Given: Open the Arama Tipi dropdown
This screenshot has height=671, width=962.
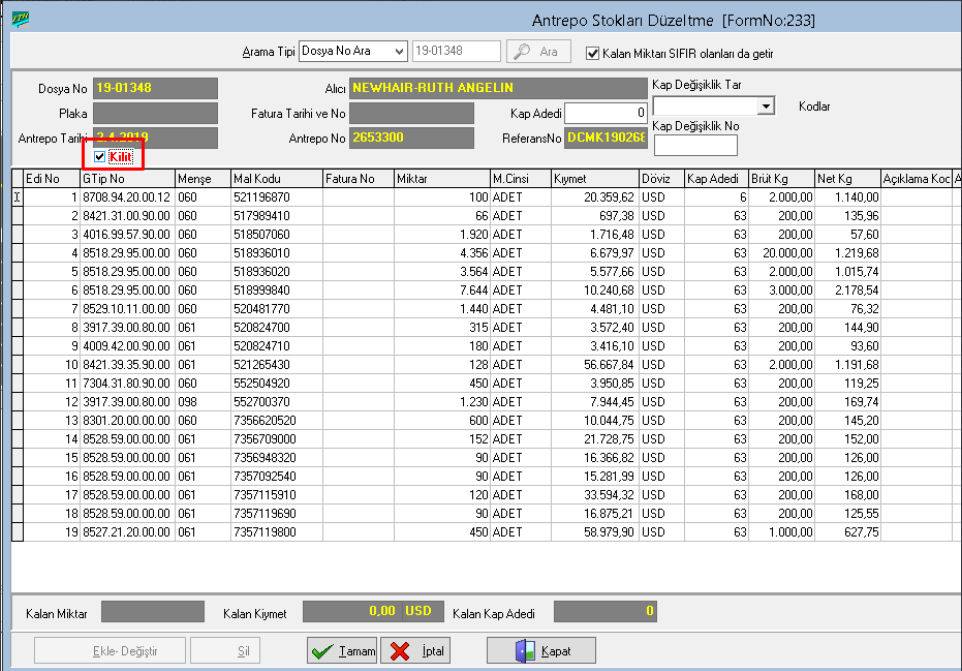Looking at the screenshot, I should click(399, 52).
